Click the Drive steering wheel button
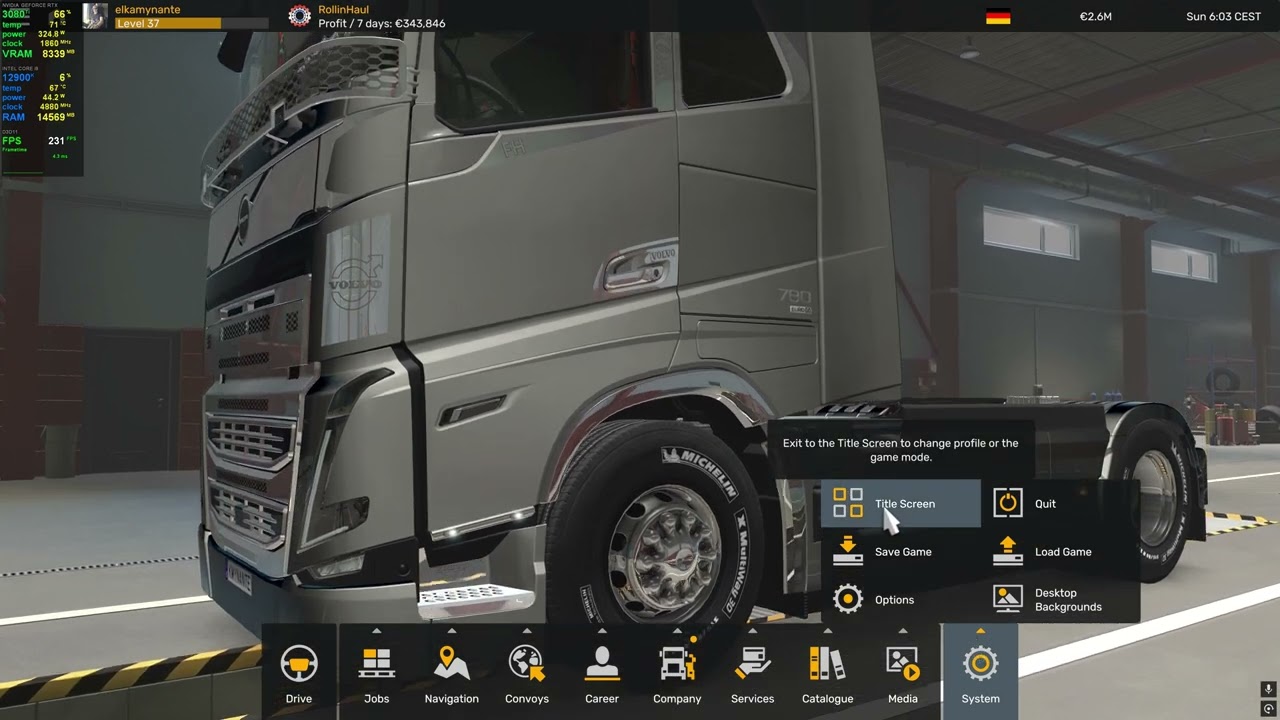This screenshot has height=720, width=1280. tap(299, 672)
